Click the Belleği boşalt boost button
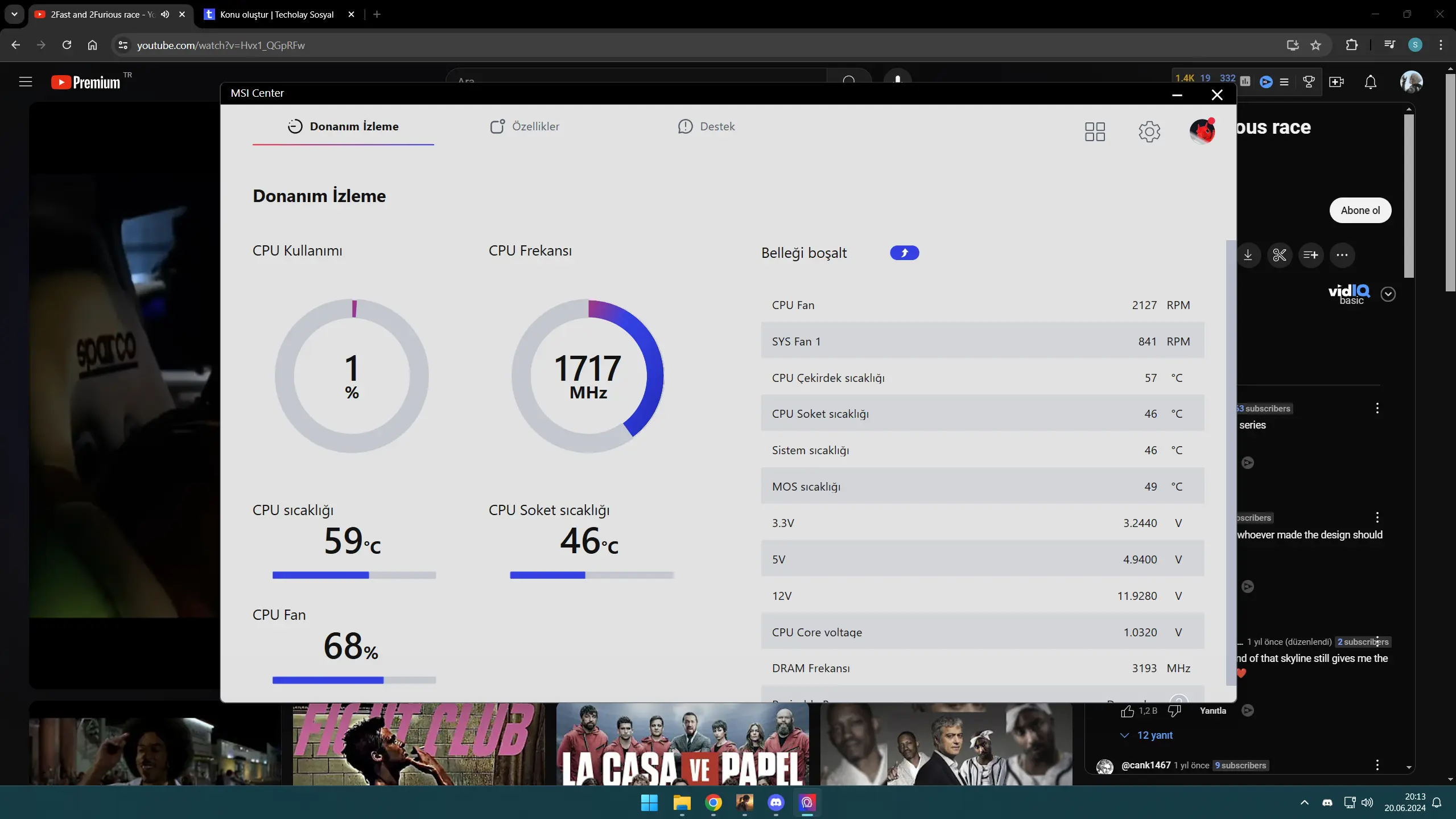The width and height of the screenshot is (1456, 819). tap(904, 253)
